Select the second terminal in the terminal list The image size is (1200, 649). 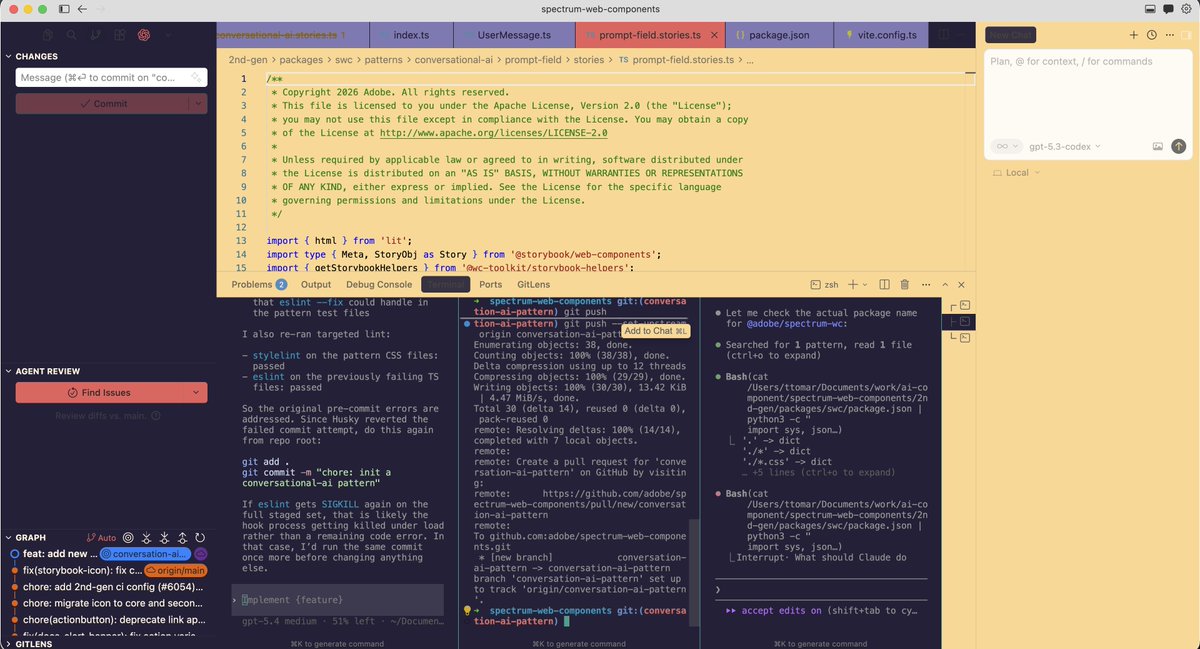(x=961, y=321)
